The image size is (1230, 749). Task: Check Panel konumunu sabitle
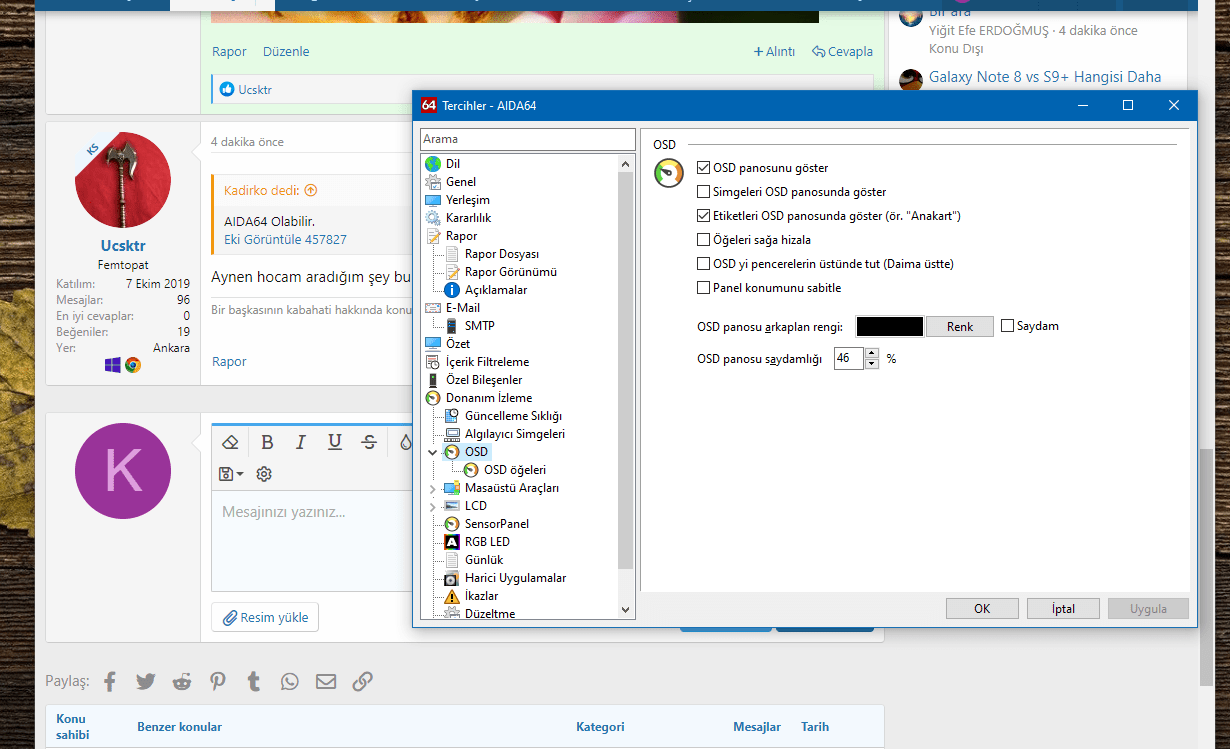(703, 288)
